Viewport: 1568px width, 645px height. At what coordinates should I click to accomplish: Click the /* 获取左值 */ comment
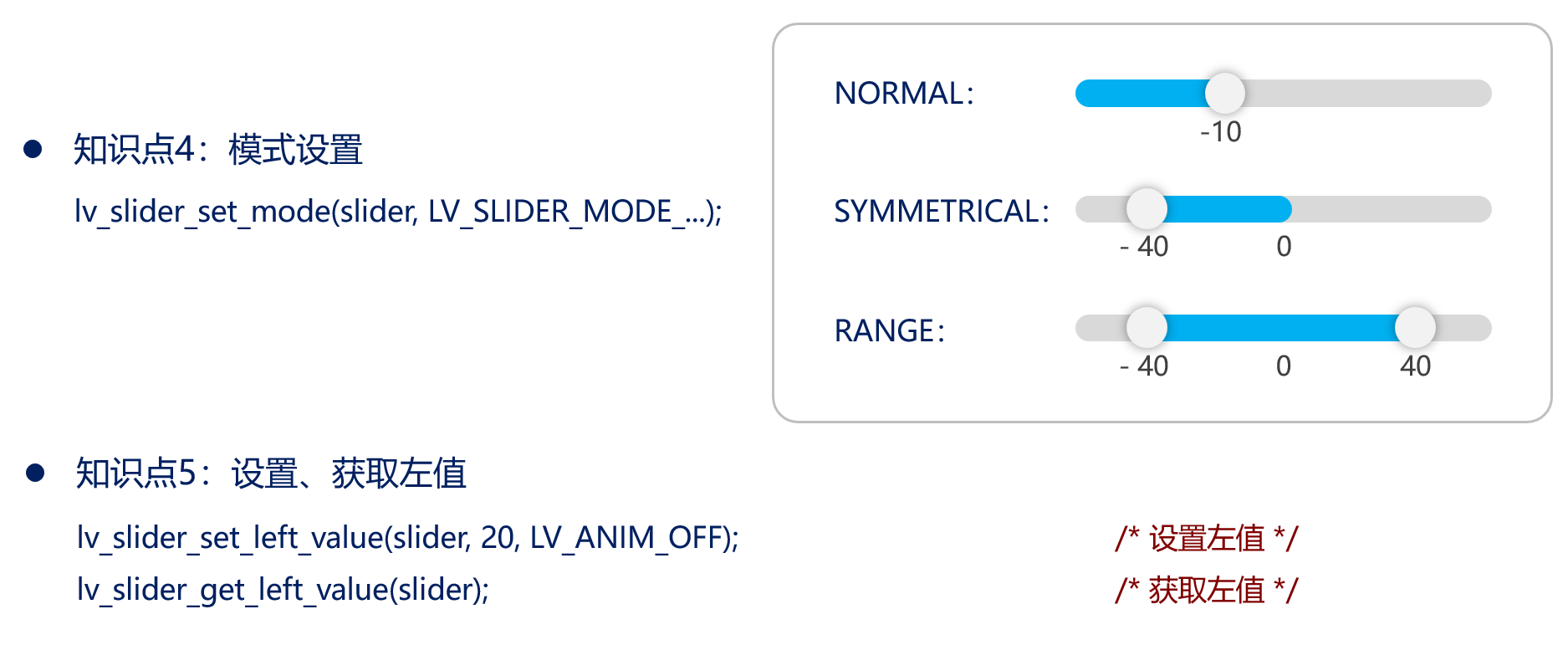(1206, 590)
